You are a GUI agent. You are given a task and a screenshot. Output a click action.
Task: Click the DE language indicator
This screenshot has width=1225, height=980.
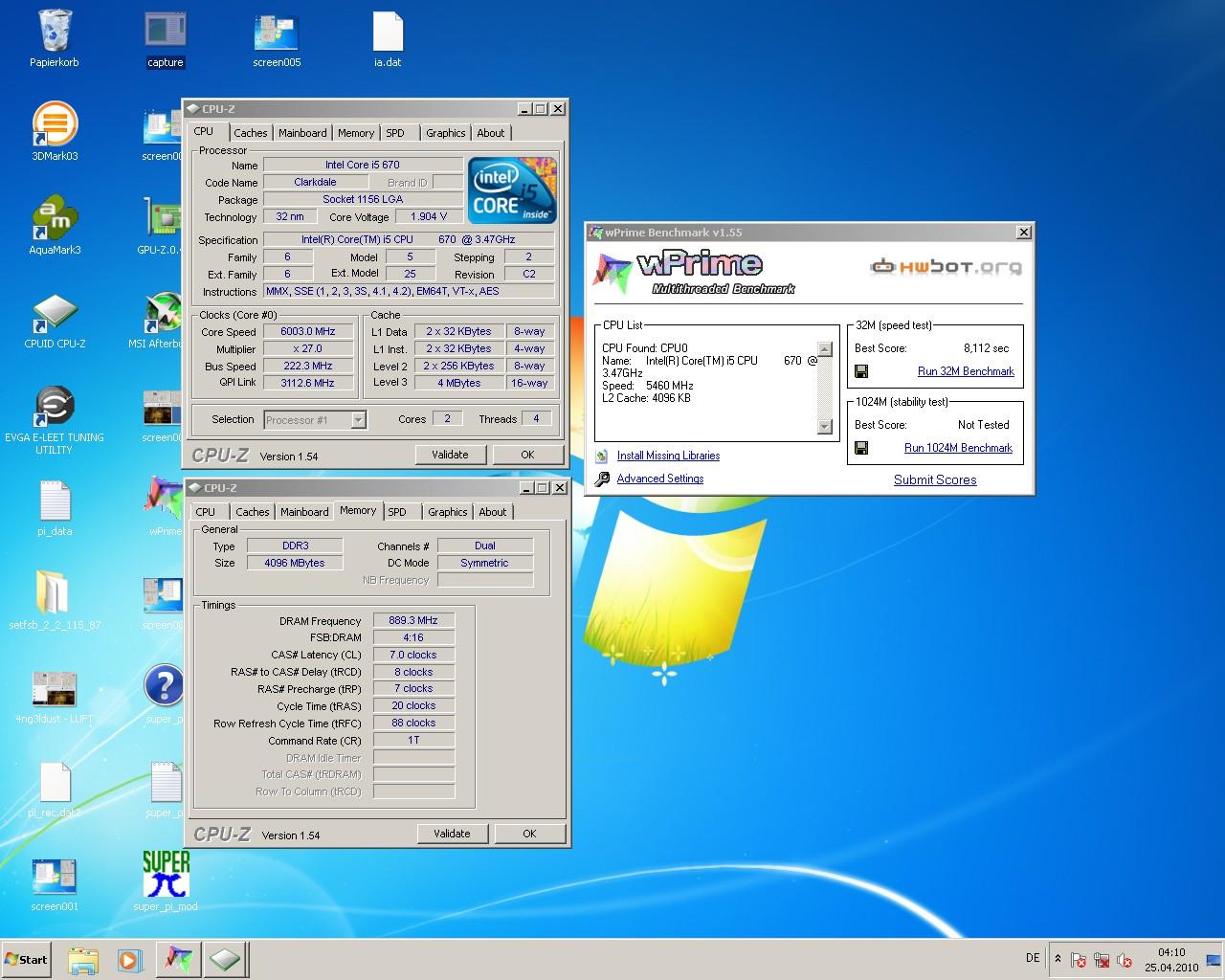pos(1033,958)
